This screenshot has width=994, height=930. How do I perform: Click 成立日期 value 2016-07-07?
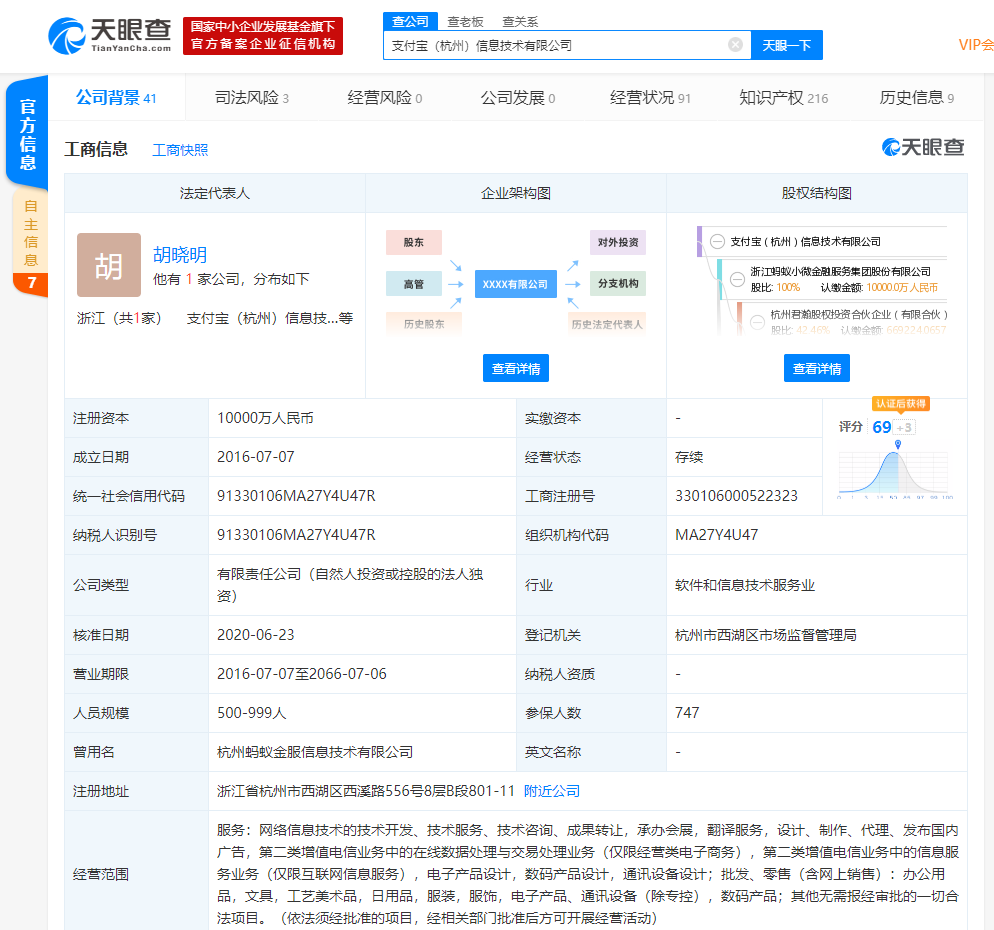[x=255, y=457]
